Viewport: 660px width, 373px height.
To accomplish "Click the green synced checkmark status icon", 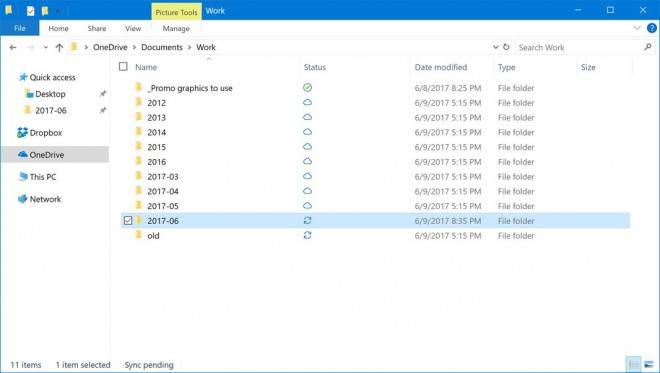I will click(x=308, y=88).
